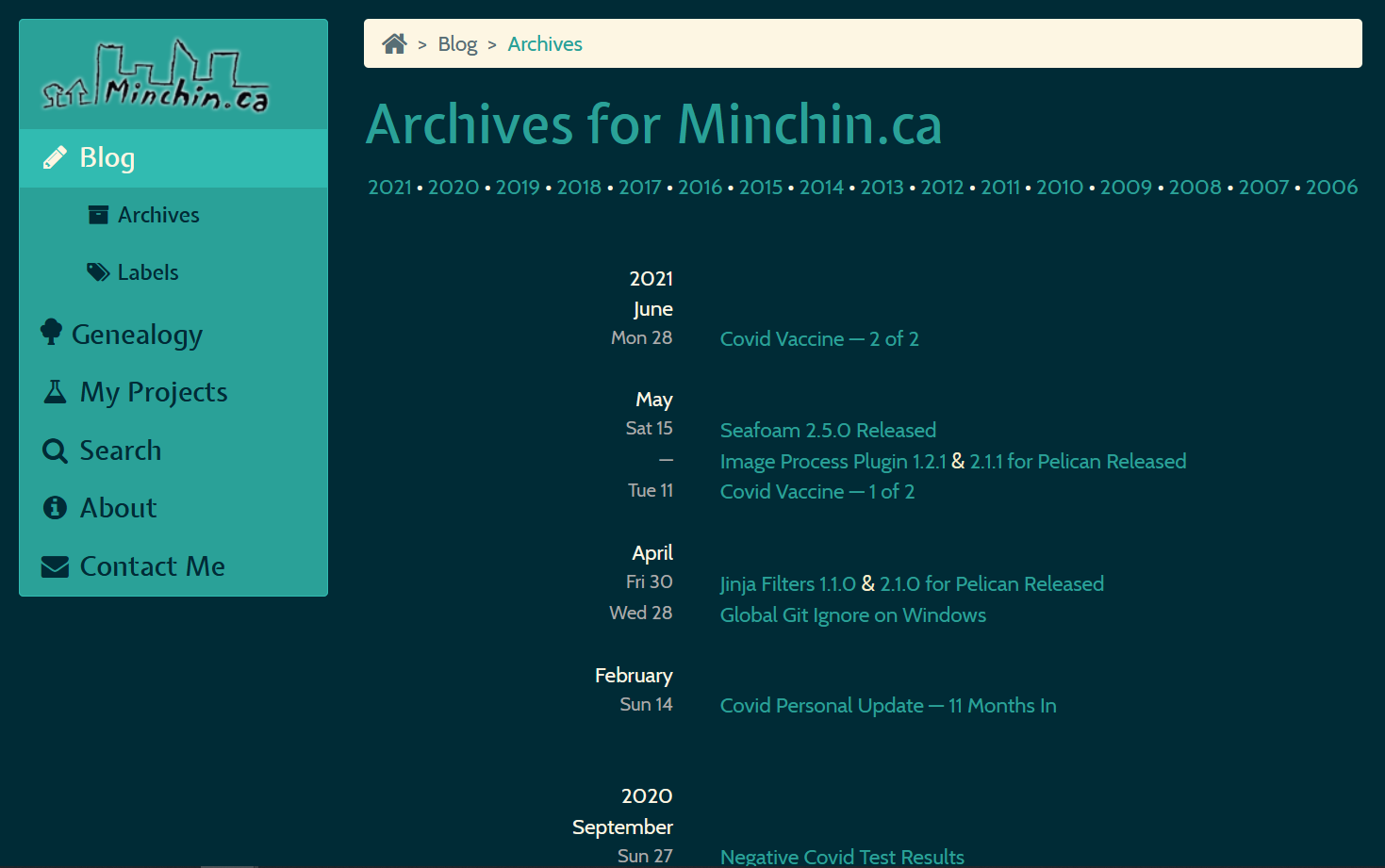
Task: Open Image Process Plugin 1.2.1 link
Action: coord(833,461)
